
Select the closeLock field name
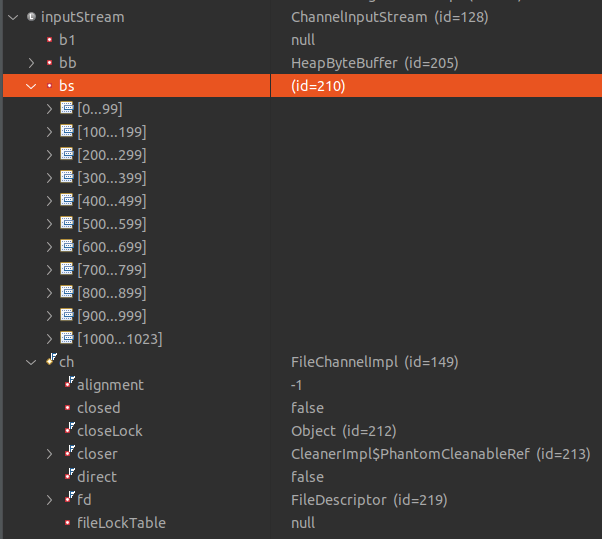click(110, 431)
